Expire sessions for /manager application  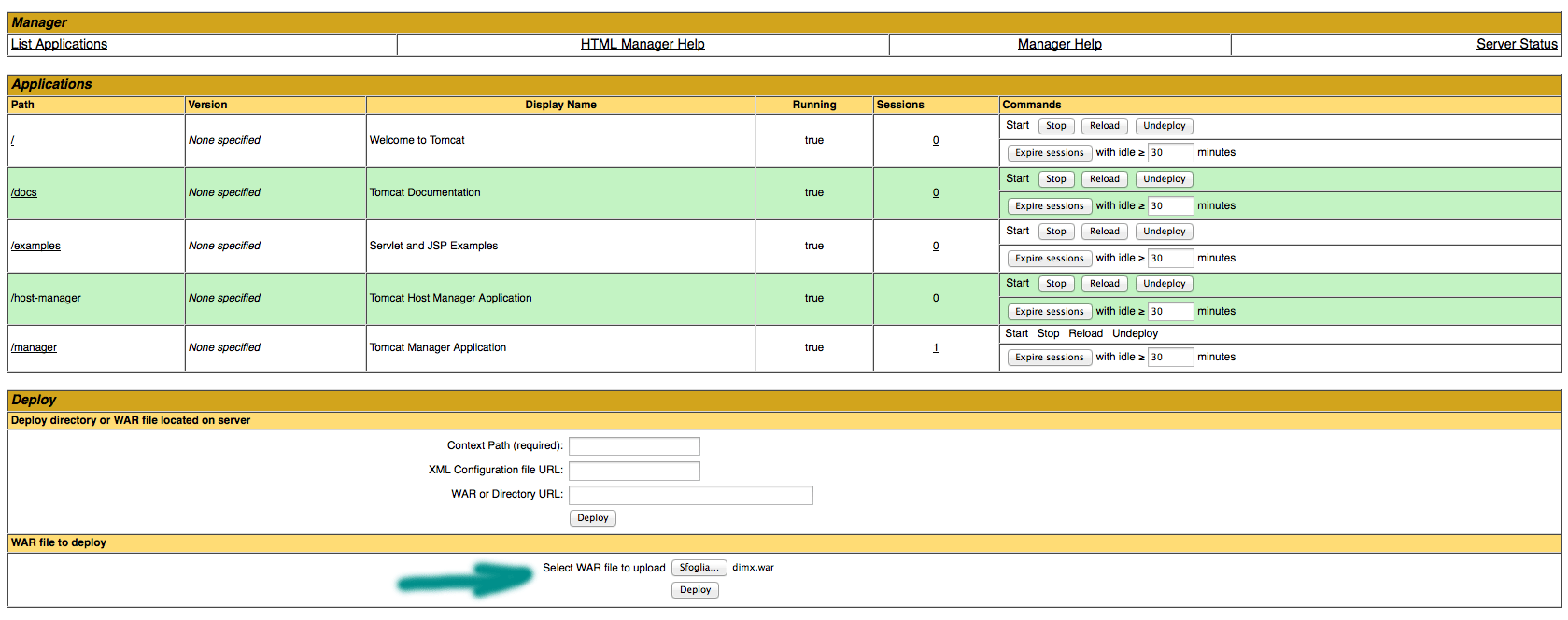tap(1050, 358)
